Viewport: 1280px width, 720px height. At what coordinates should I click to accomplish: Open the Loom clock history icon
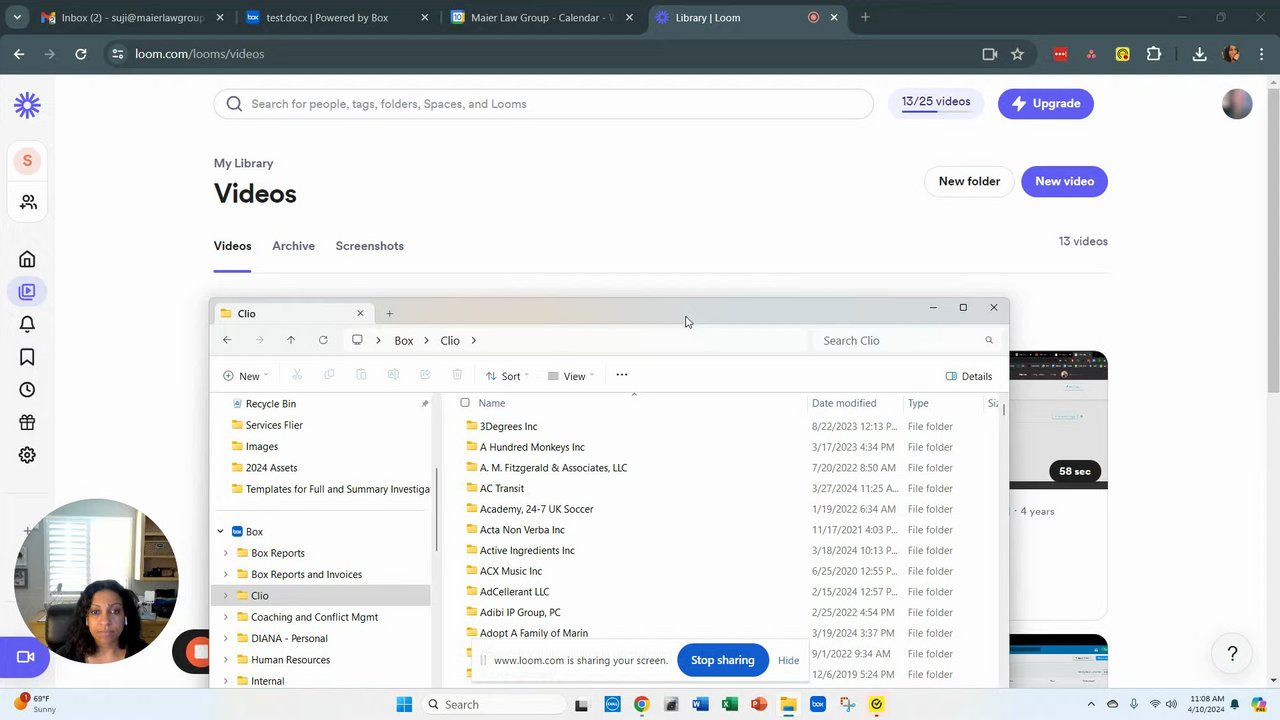27,390
